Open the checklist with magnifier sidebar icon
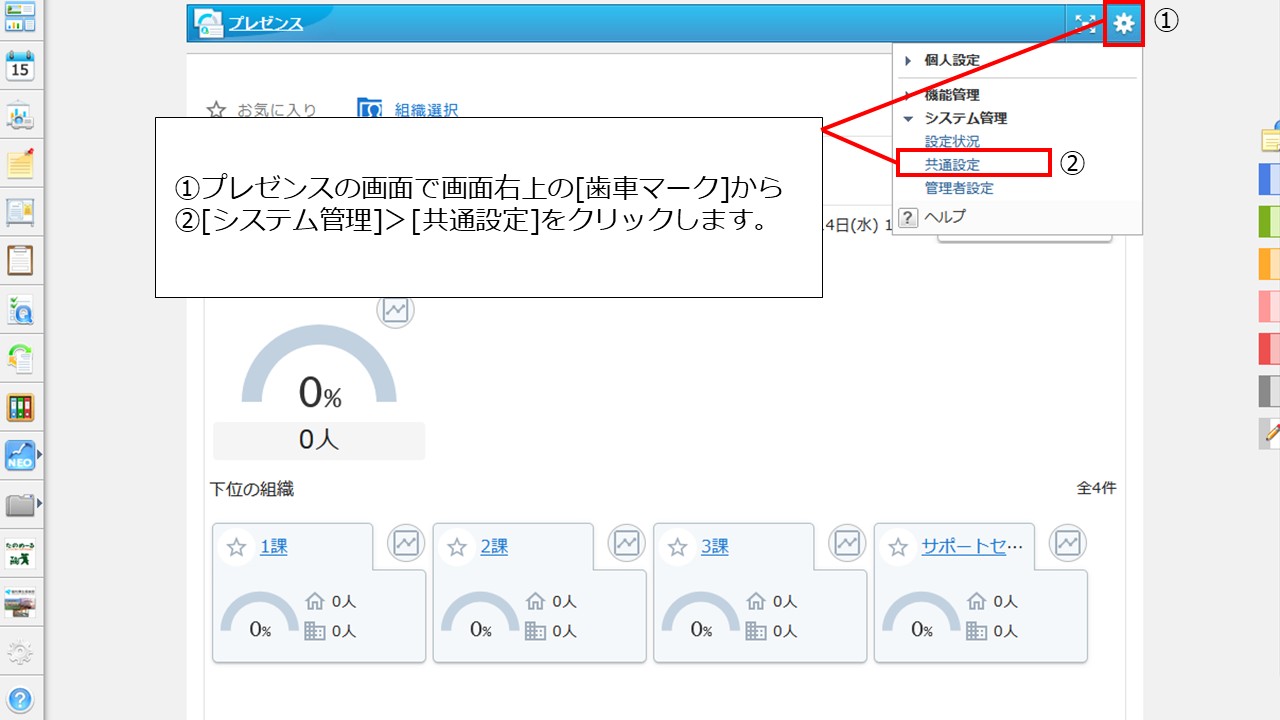1280x720 pixels. (x=20, y=310)
